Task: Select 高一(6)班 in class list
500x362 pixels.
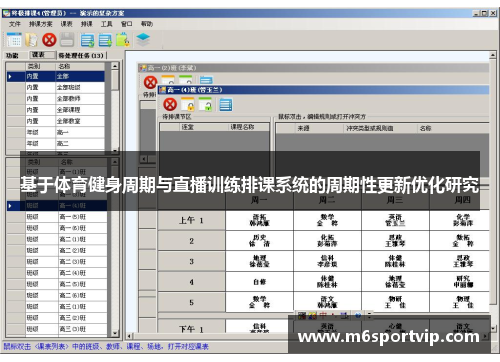Action: 57,228
